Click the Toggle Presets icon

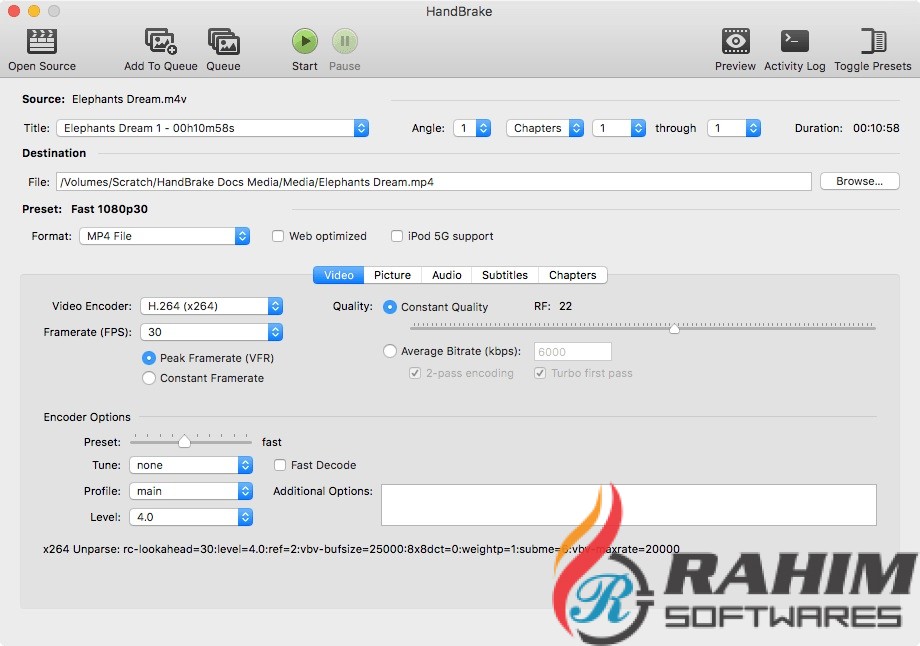coord(872,41)
